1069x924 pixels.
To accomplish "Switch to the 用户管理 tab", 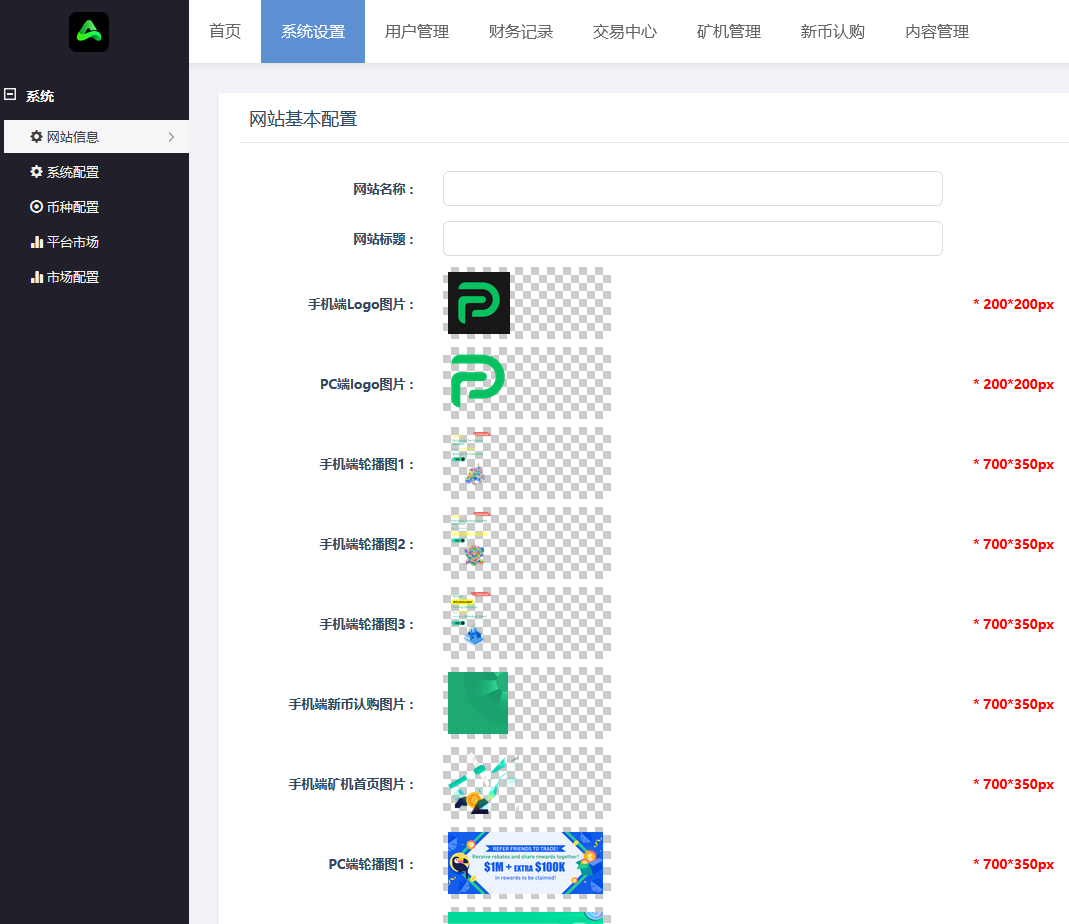I will [416, 31].
